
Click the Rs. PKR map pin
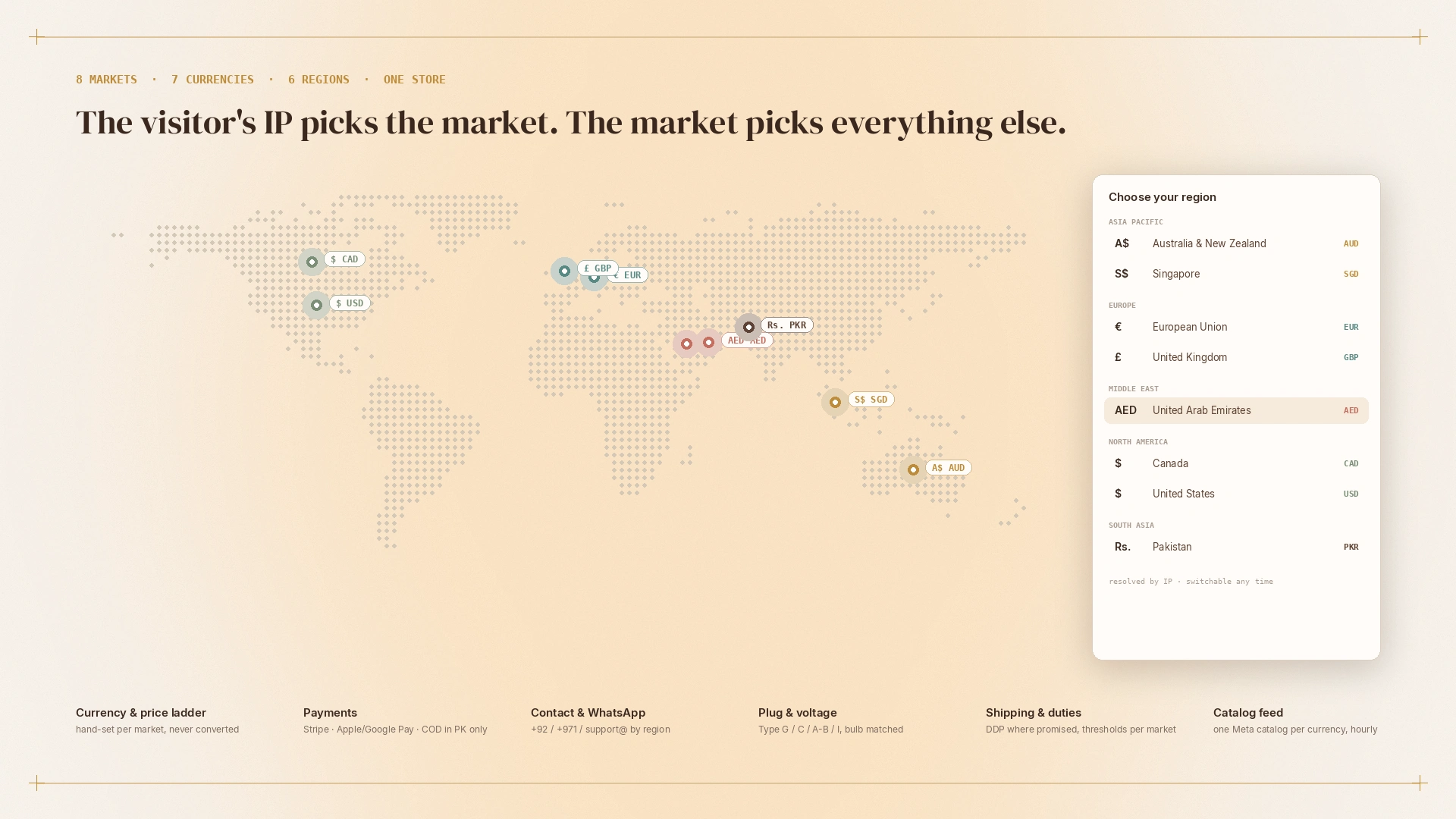(748, 327)
